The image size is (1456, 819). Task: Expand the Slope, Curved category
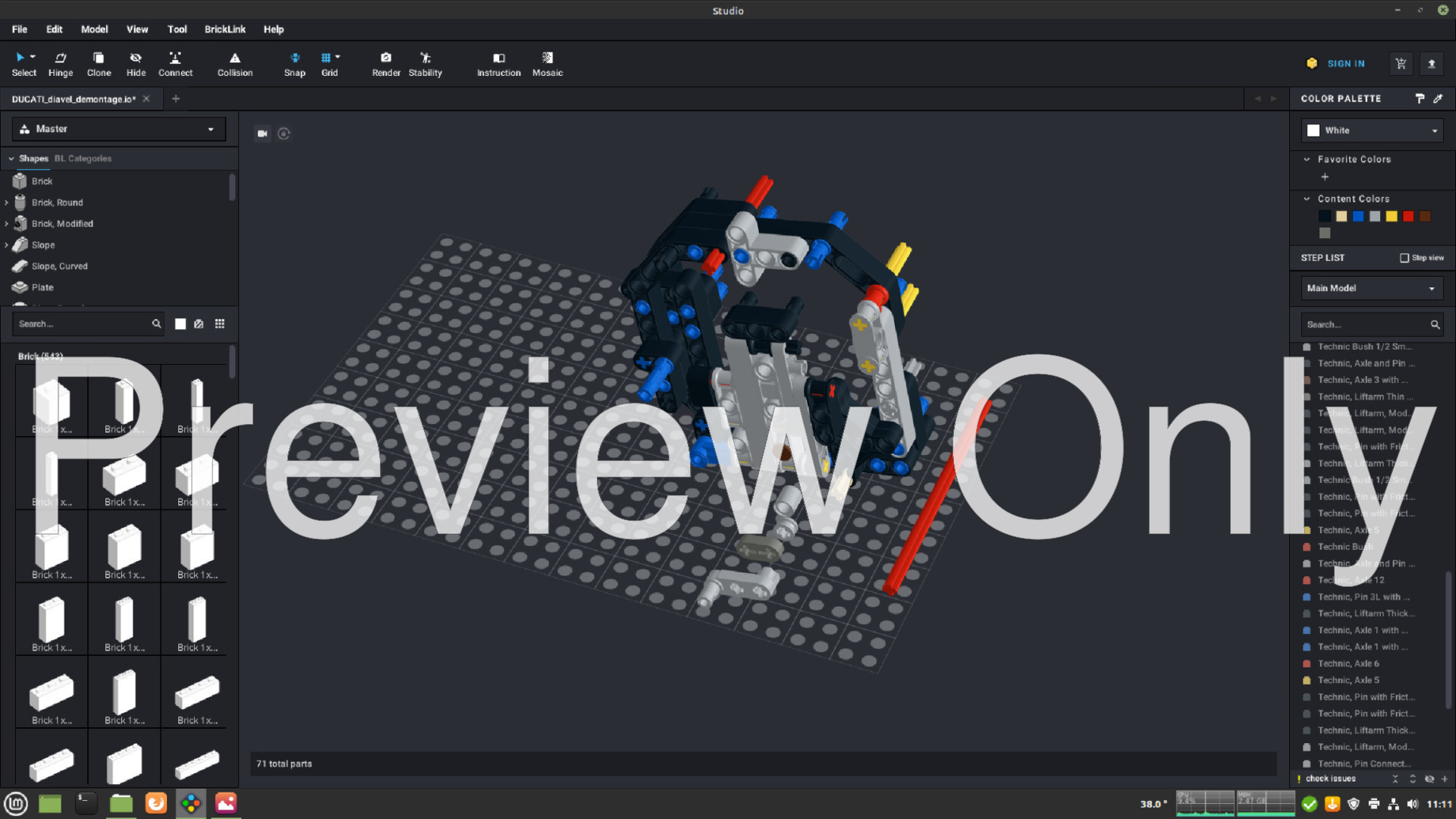(59, 265)
